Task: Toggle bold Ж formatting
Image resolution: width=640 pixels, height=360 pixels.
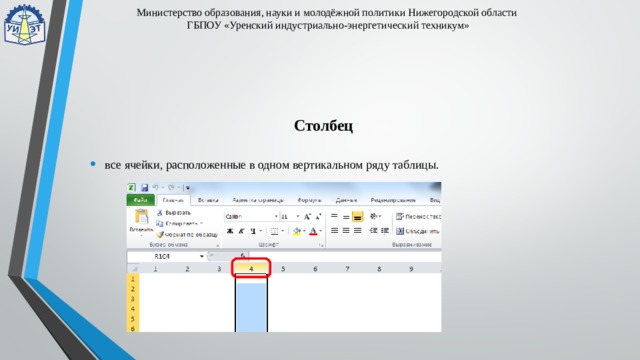Action: click(230, 231)
